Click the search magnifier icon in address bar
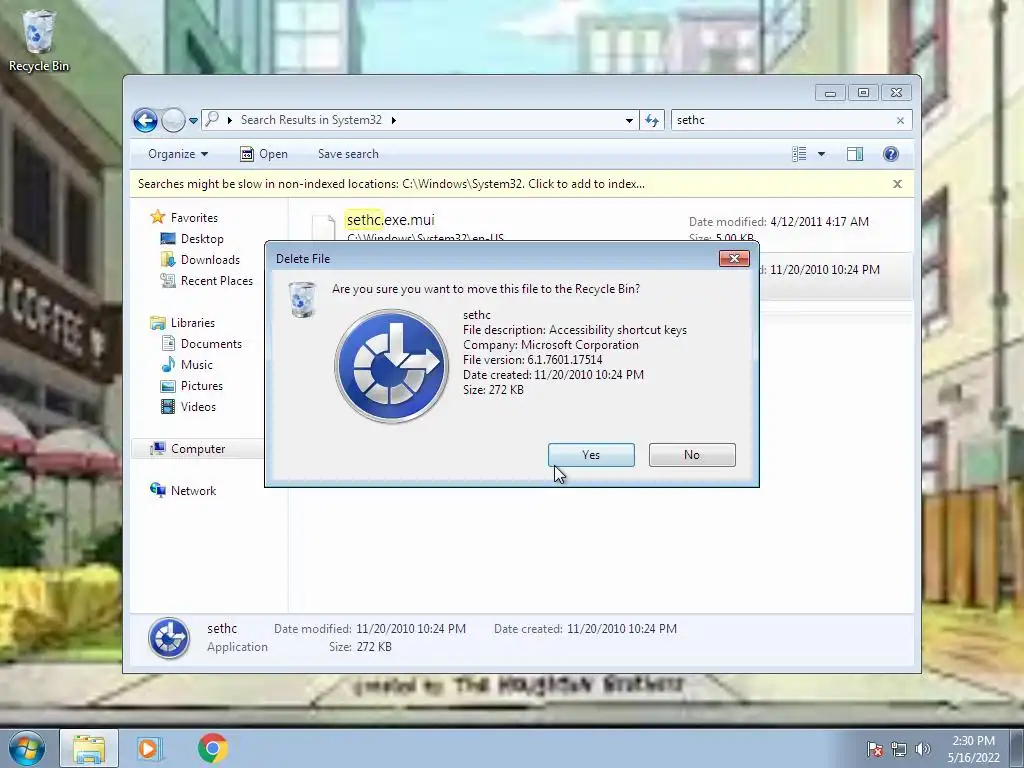The width and height of the screenshot is (1024, 768). [212, 120]
